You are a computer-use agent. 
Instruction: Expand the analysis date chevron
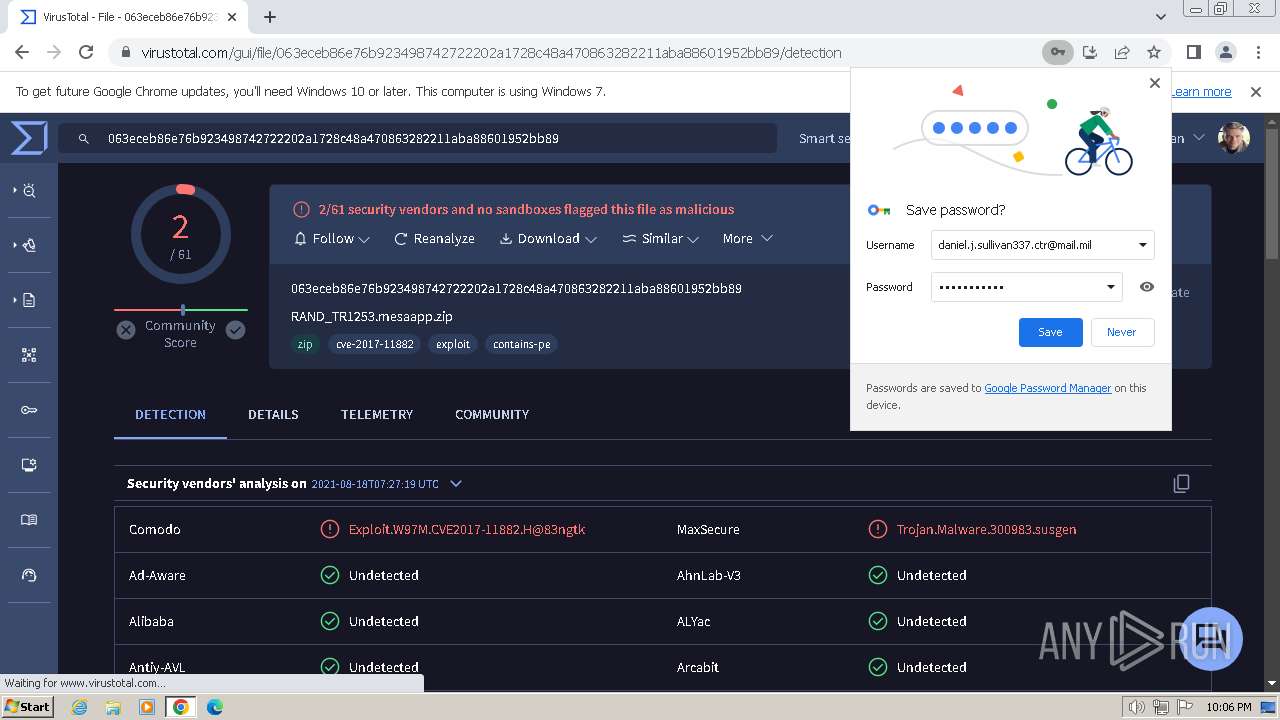pyautogui.click(x=456, y=484)
